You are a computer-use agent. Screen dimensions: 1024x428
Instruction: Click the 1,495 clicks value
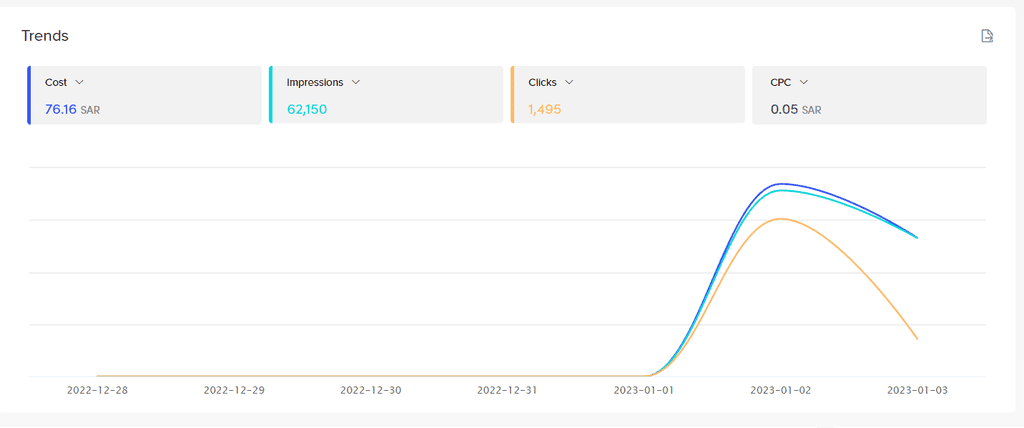pyautogui.click(x=545, y=109)
